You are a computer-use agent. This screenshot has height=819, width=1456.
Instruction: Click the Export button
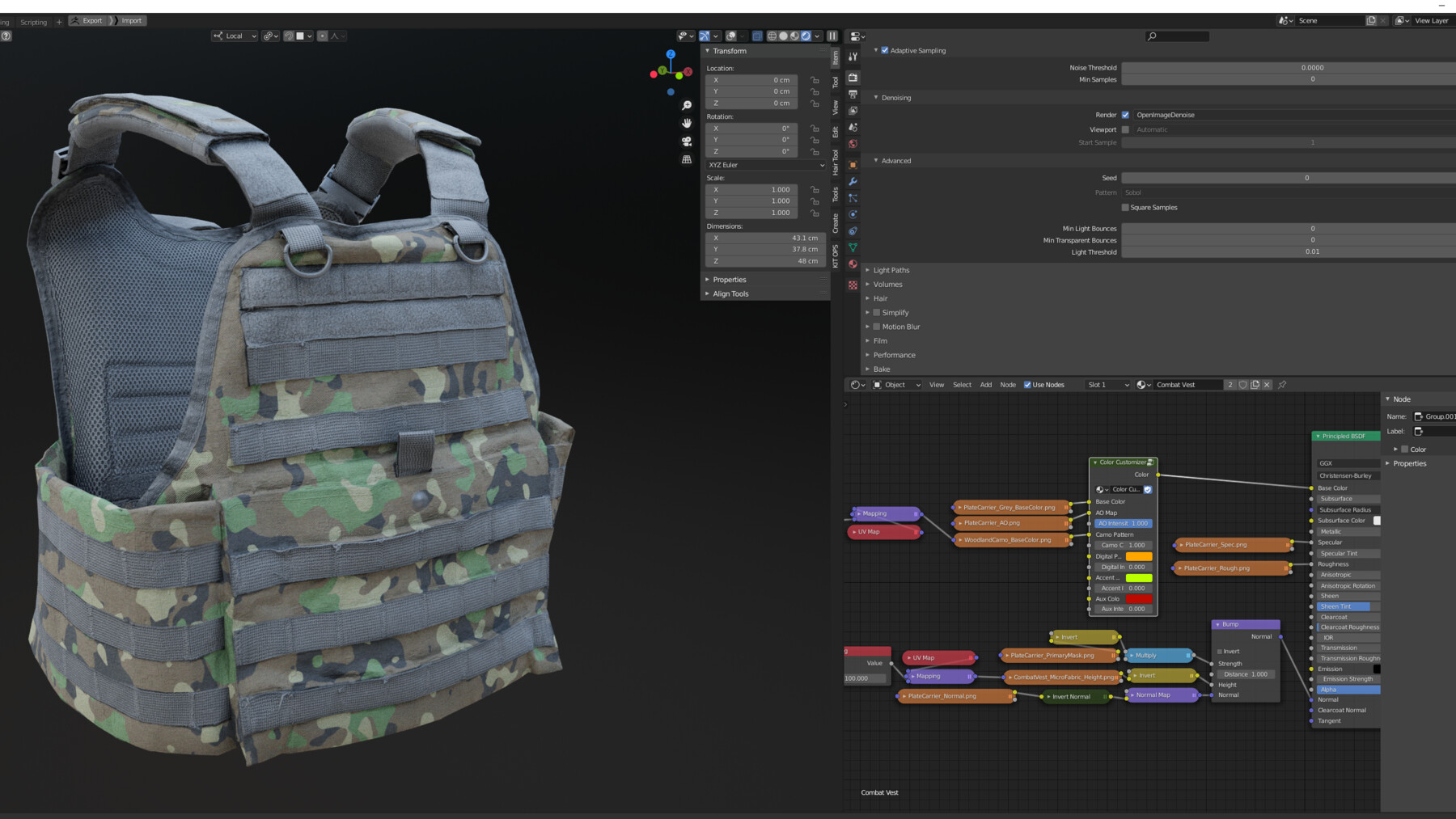click(x=87, y=20)
